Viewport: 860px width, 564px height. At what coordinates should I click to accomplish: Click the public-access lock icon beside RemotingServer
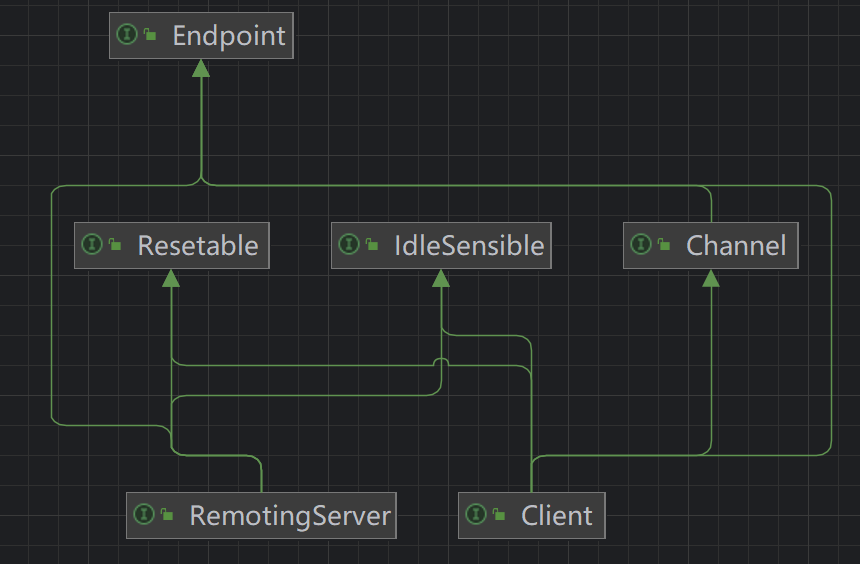coord(167,515)
